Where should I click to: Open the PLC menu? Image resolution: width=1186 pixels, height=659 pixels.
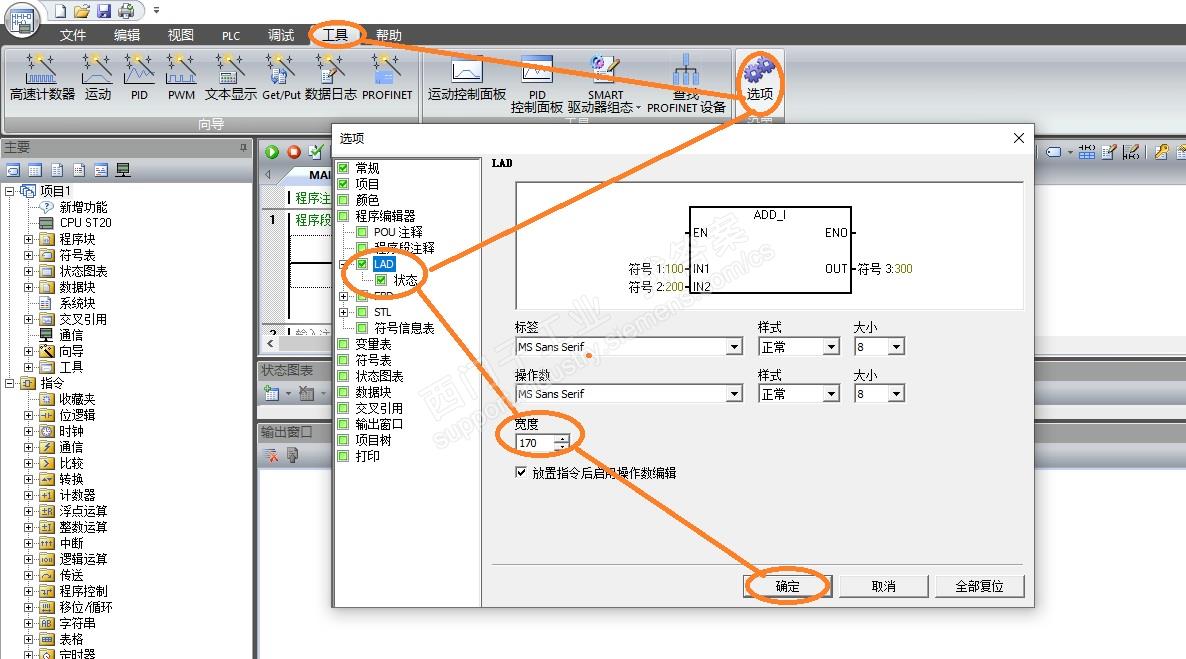(231, 36)
